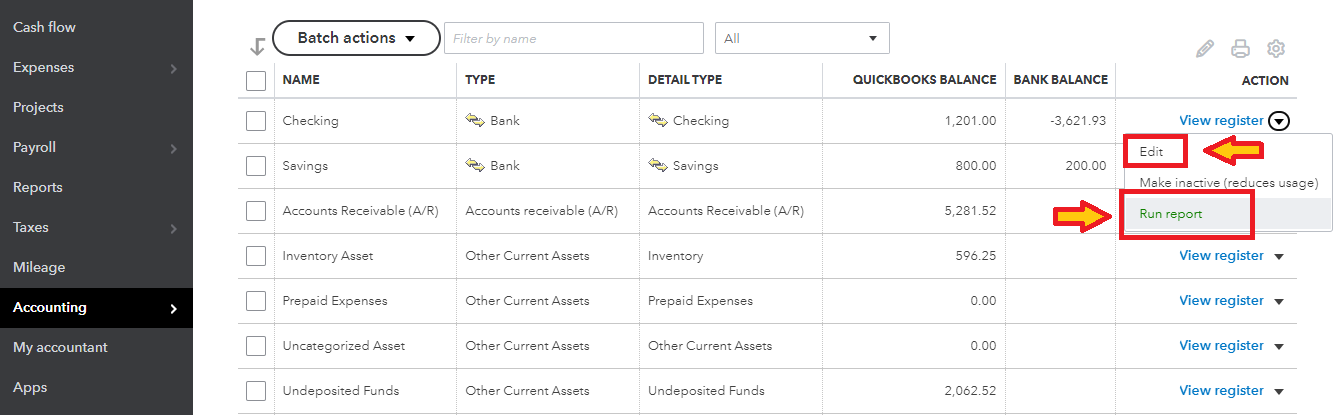Open the All filter dropdown
The height and width of the screenshot is (415, 1340).
802,38
